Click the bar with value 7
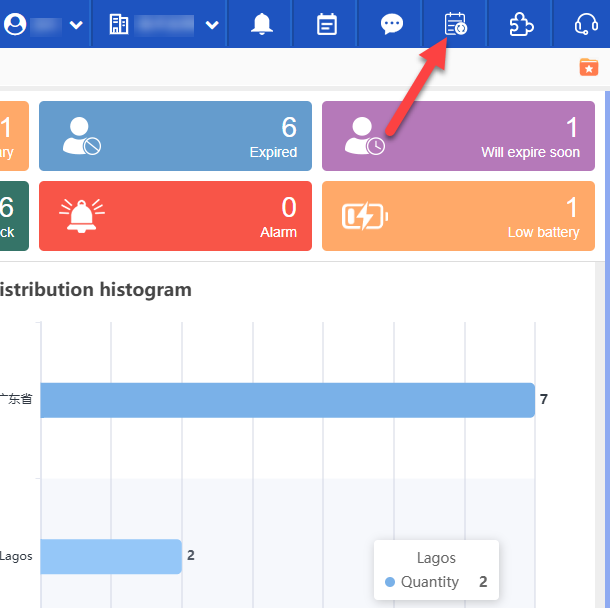 coord(287,400)
